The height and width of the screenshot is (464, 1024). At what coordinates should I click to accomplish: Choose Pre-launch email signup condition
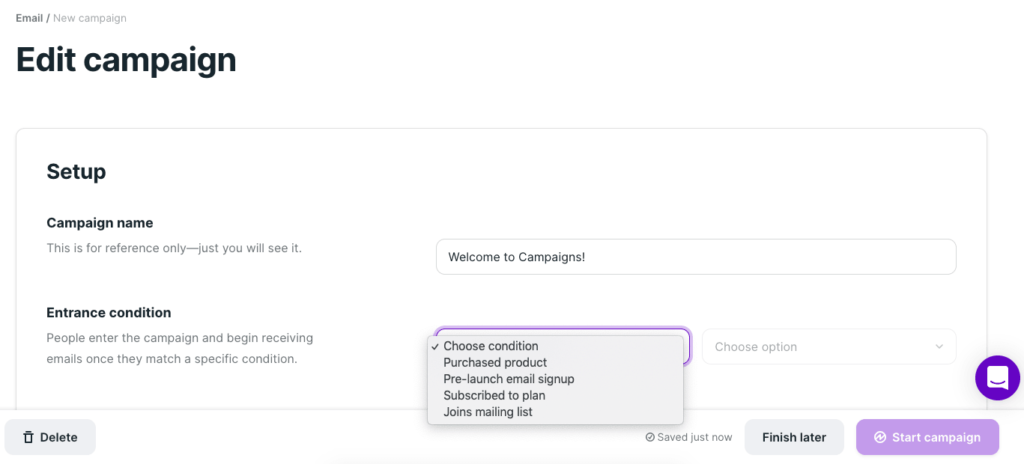[x=508, y=379]
